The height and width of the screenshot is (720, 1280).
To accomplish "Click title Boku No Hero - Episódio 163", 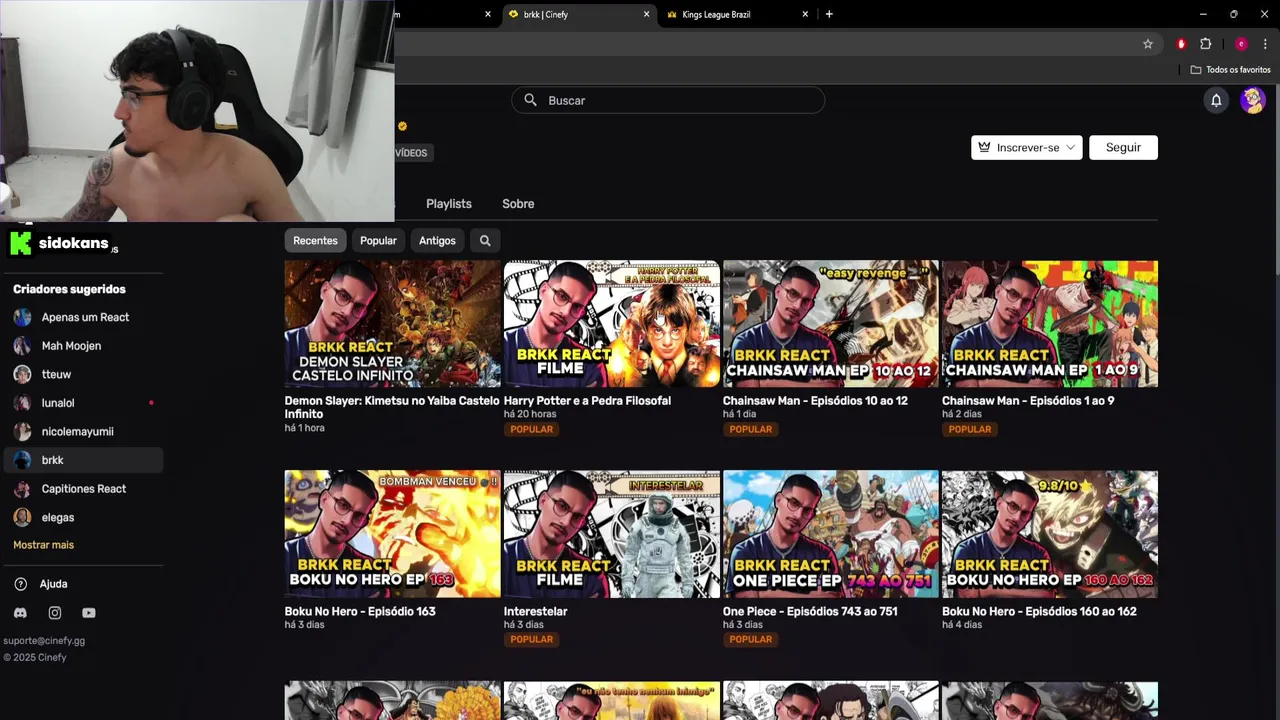I will tap(360, 611).
